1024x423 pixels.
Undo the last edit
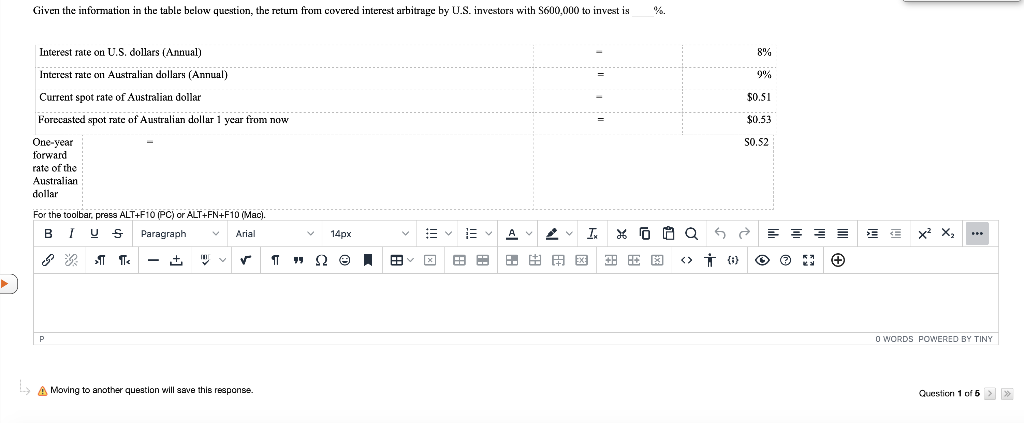pyautogui.click(x=720, y=234)
